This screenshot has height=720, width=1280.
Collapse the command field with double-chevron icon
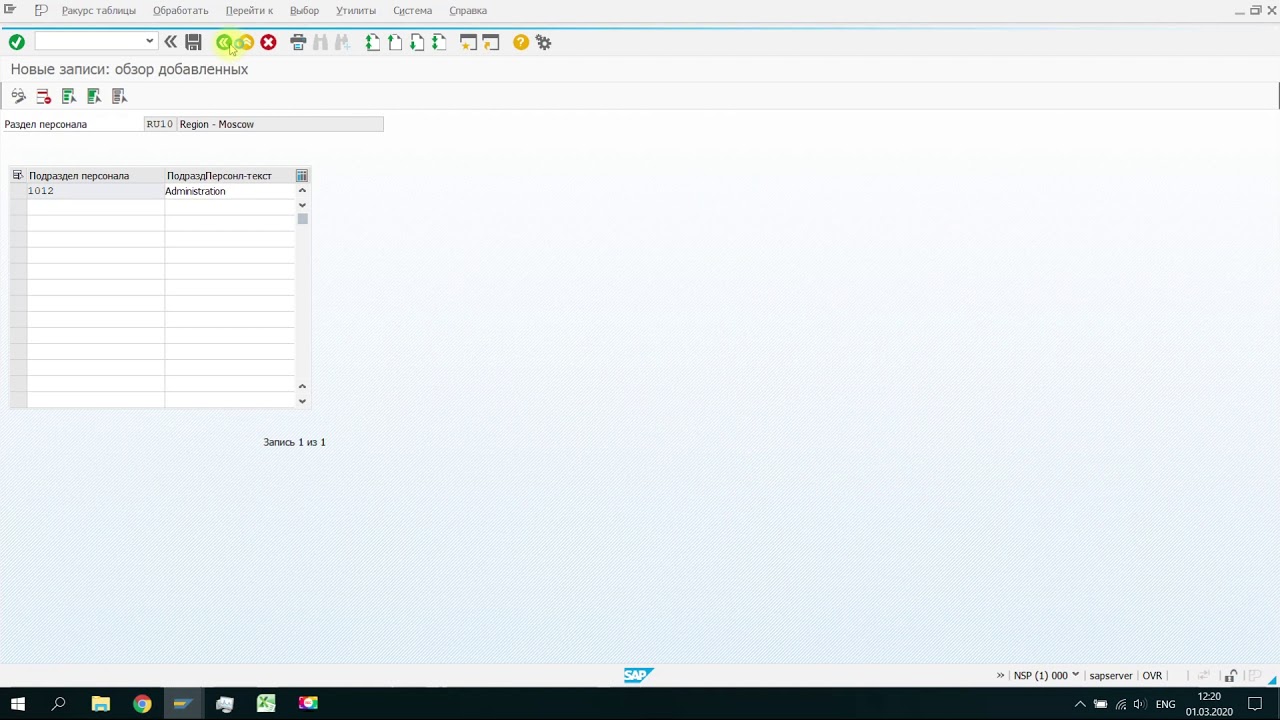170,42
